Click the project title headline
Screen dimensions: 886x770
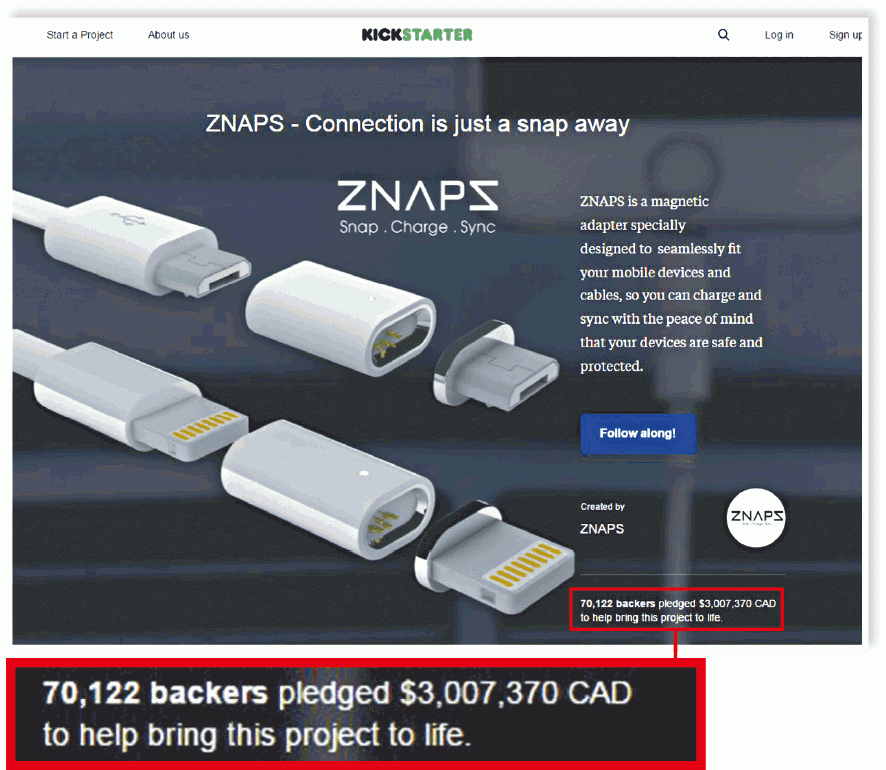417,124
